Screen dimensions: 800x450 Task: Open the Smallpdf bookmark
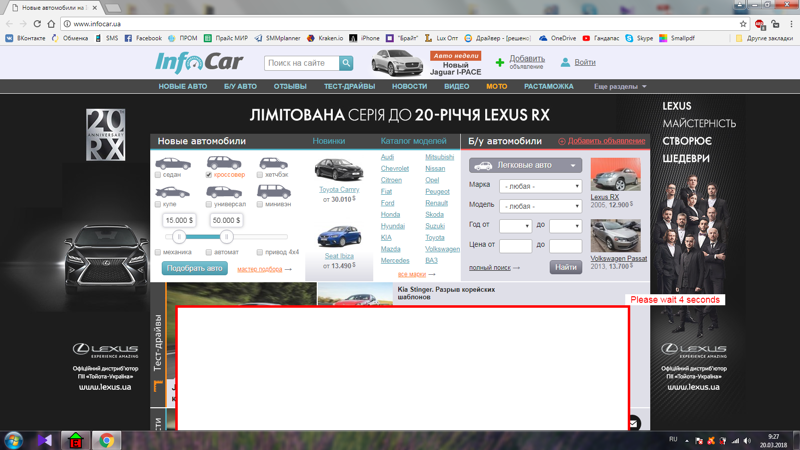click(677, 38)
